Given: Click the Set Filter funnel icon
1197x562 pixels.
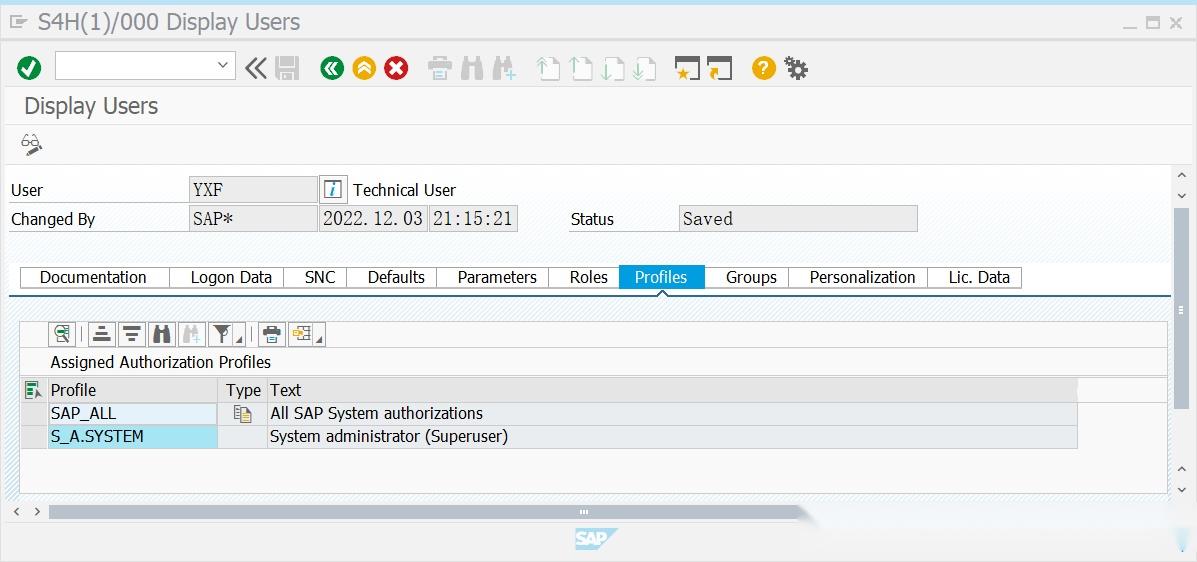Looking at the screenshot, I should pos(221,334).
